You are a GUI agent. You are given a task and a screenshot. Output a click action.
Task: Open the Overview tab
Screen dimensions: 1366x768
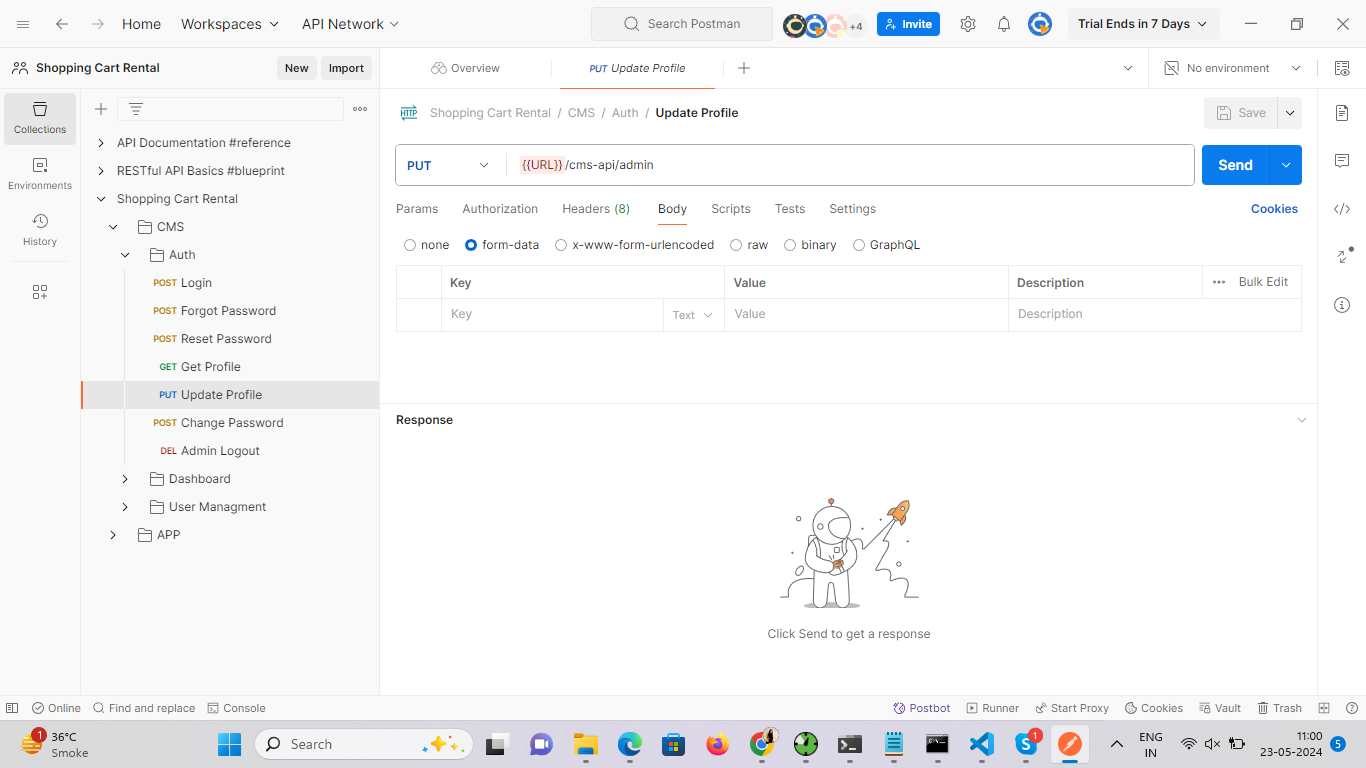tap(465, 68)
